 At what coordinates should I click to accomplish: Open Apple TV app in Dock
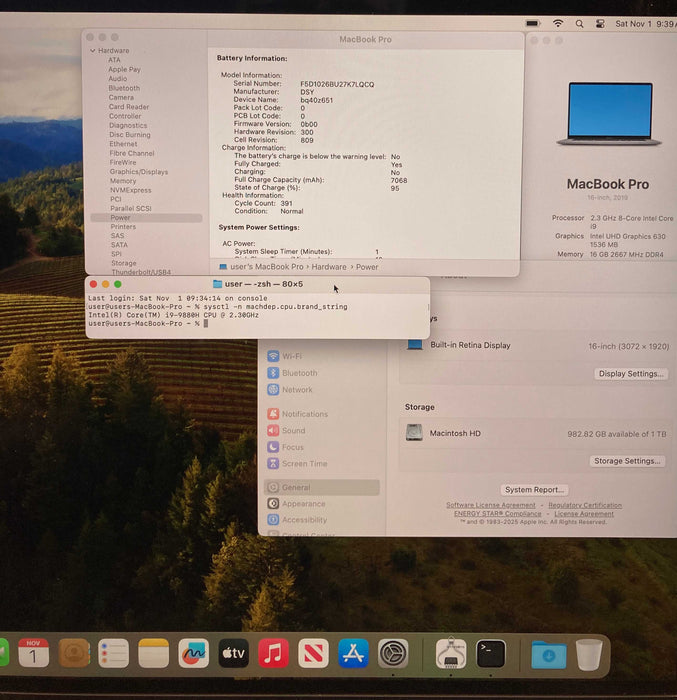(x=234, y=653)
